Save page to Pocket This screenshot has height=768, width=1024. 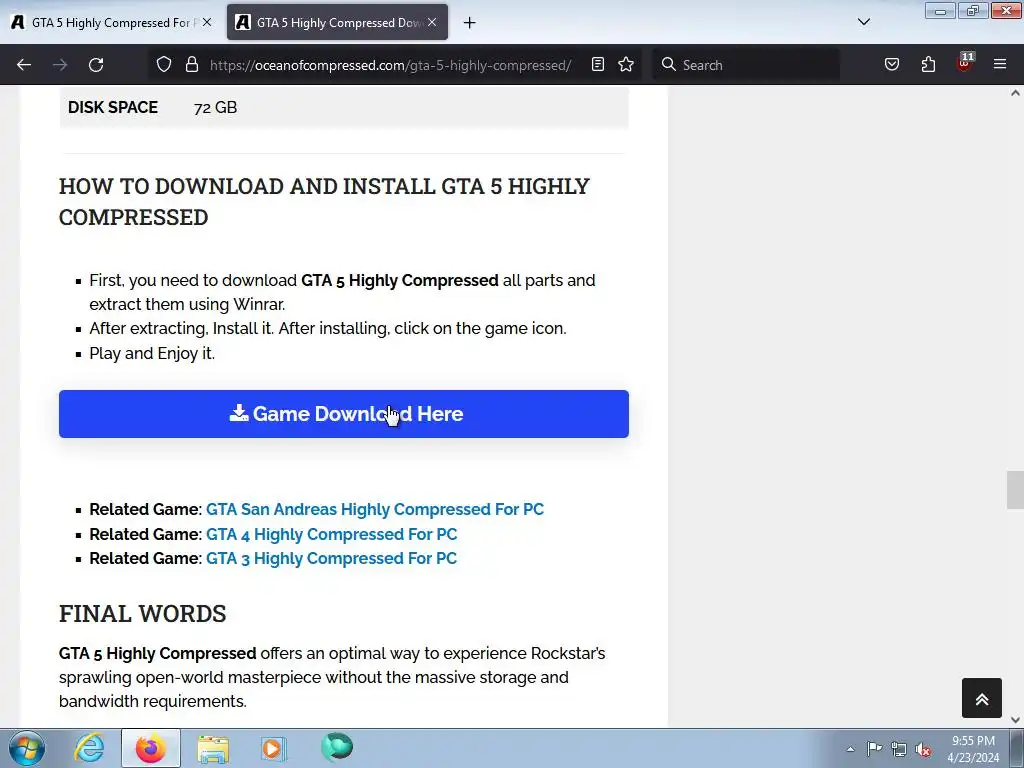click(x=891, y=65)
